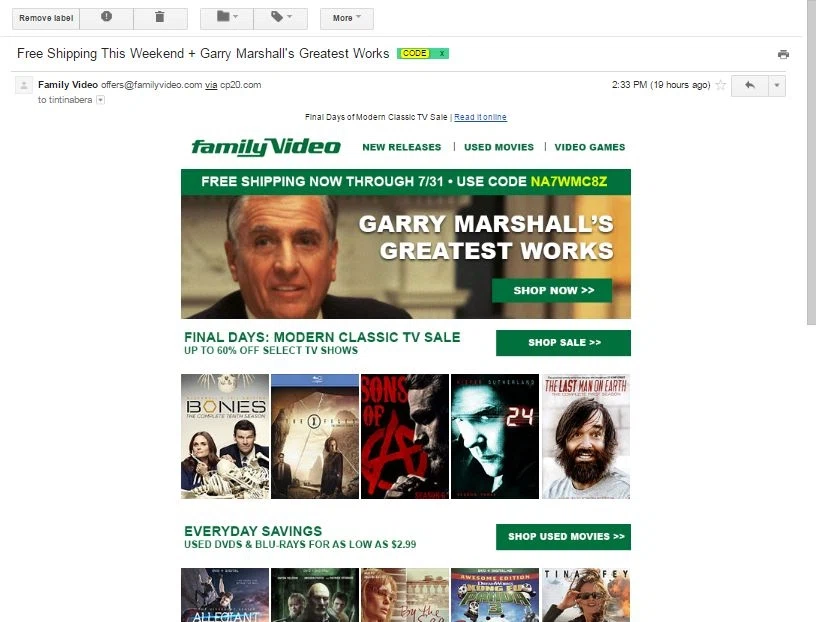Open the 24 series cover thumbnail

495,436
